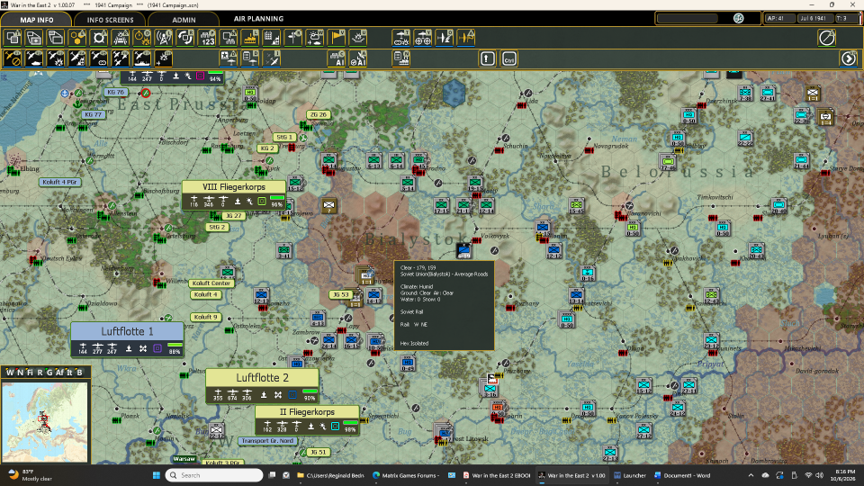Click the JG 53 unit label

tap(341, 294)
